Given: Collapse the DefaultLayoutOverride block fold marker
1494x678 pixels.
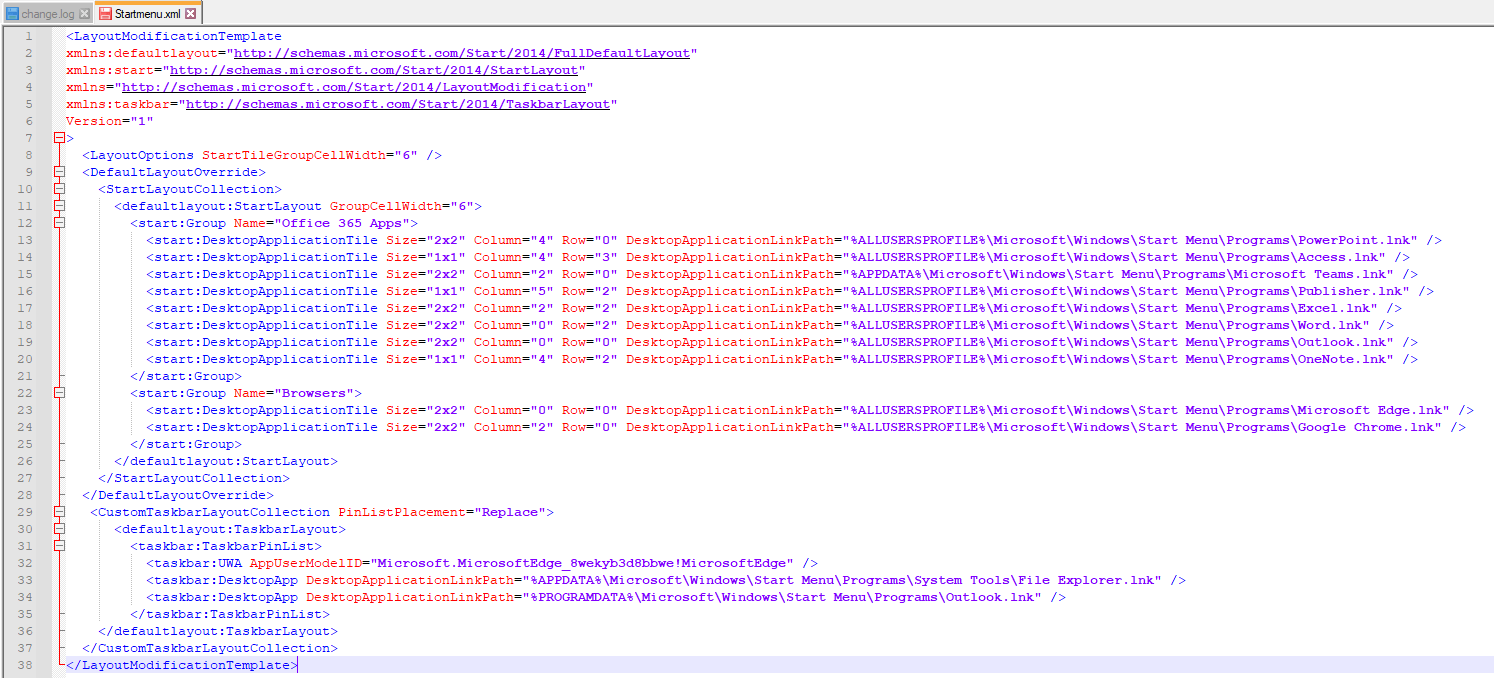Looking at the screenshot, I should [59, 172].
